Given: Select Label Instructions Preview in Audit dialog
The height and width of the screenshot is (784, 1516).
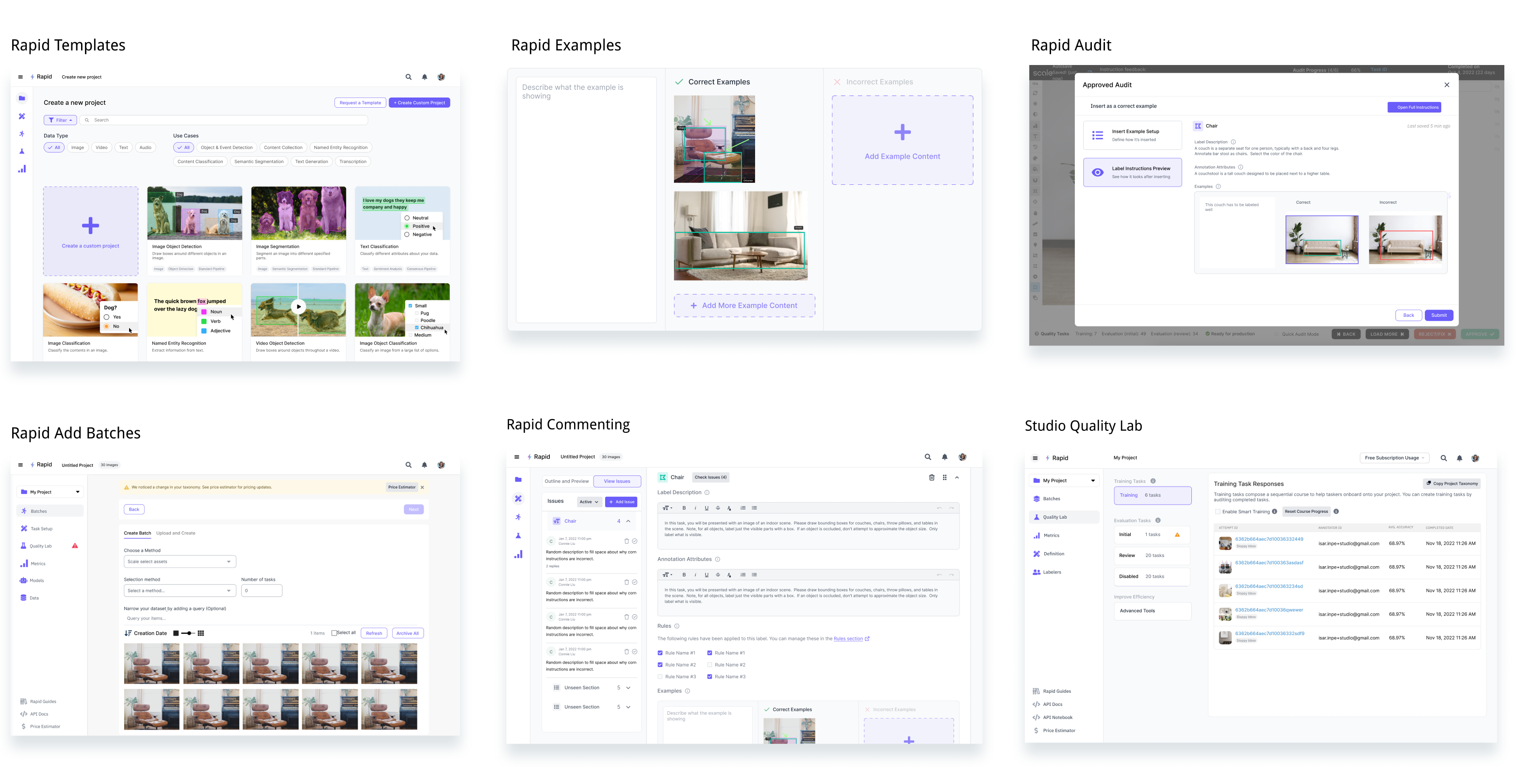Looking at the screenshot, I should pos(1132,172).
